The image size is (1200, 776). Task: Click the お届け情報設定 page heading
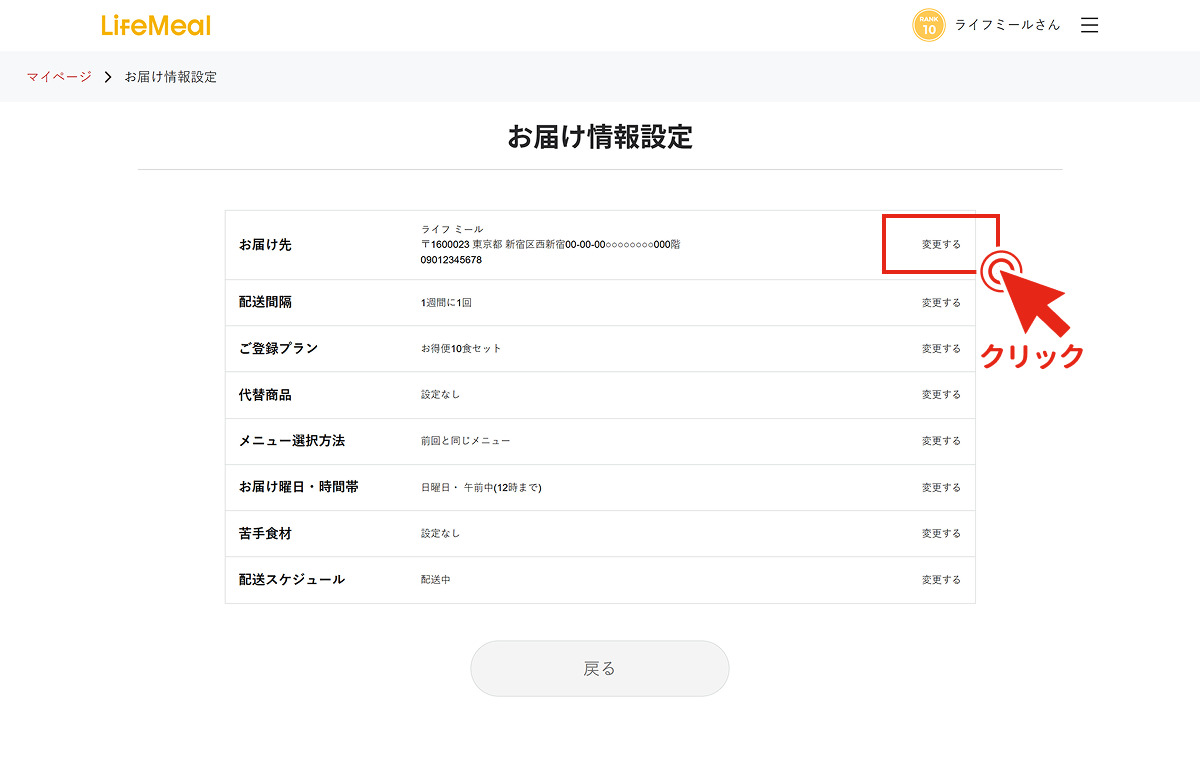599,138
